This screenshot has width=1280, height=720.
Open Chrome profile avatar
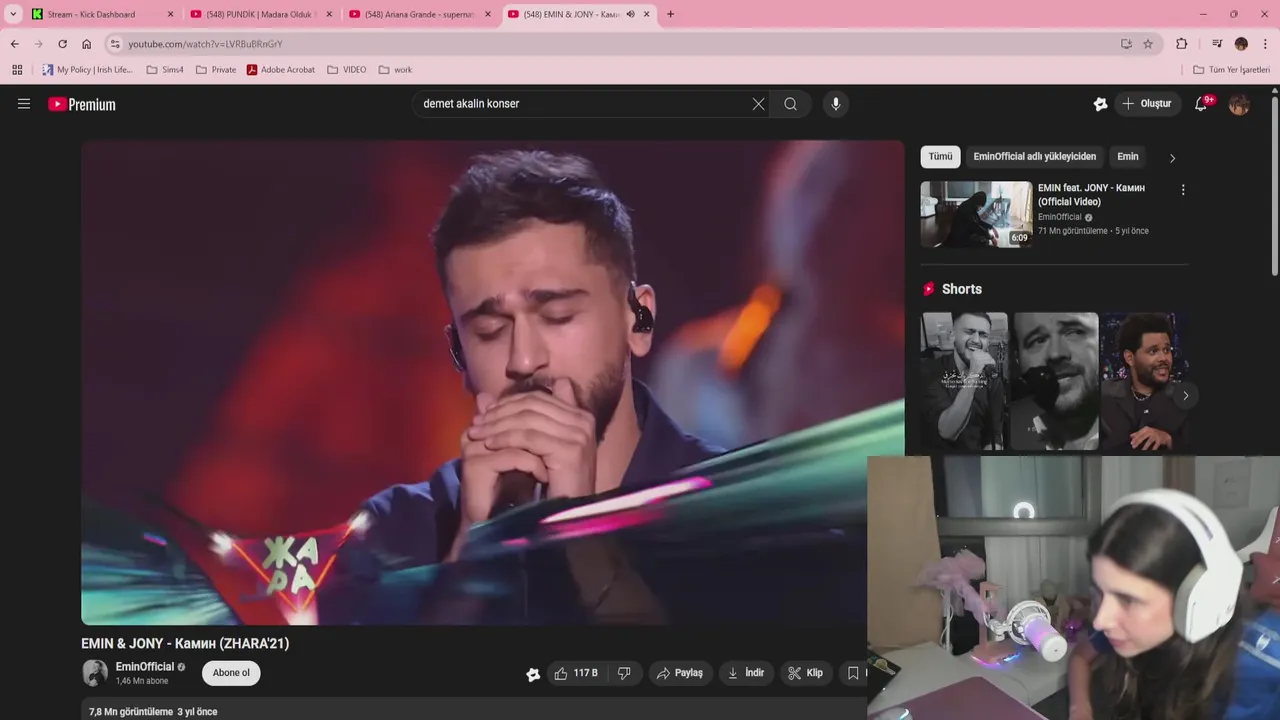click(x=1241, y=44)
